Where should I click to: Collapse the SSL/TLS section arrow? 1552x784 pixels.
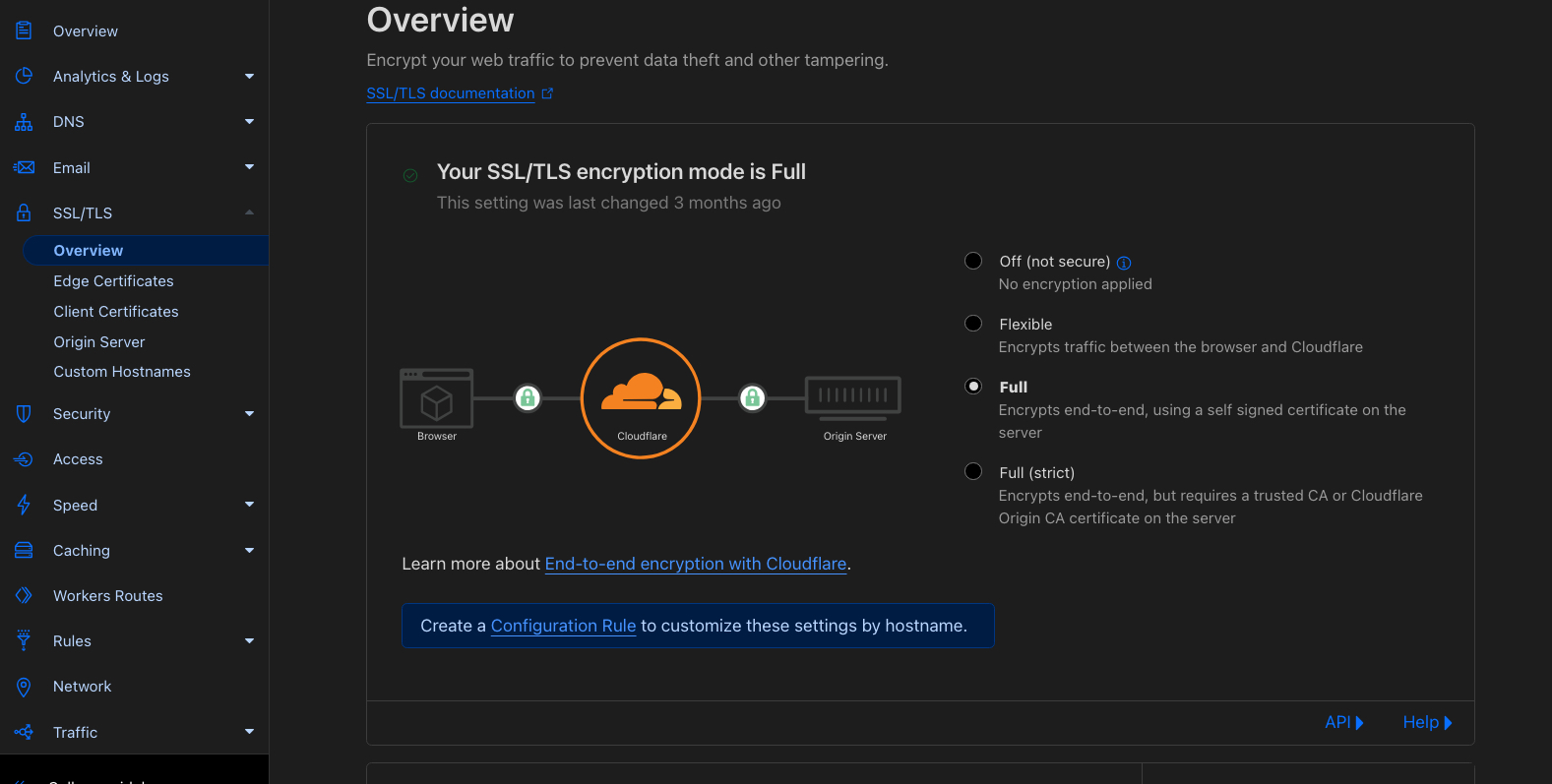pyautogui.click(x=249, y=212)
